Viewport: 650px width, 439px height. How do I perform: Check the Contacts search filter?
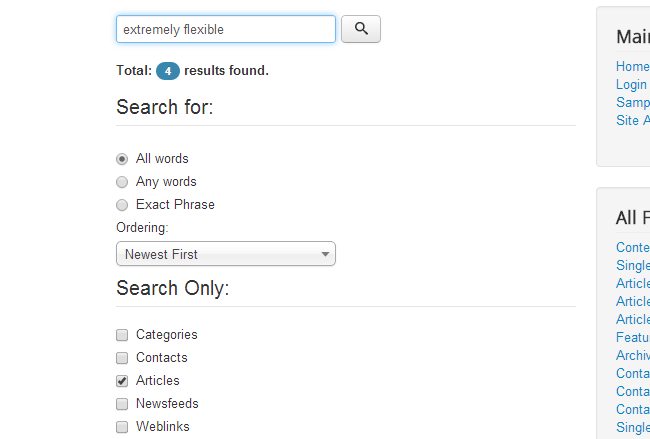coord(122,358)
